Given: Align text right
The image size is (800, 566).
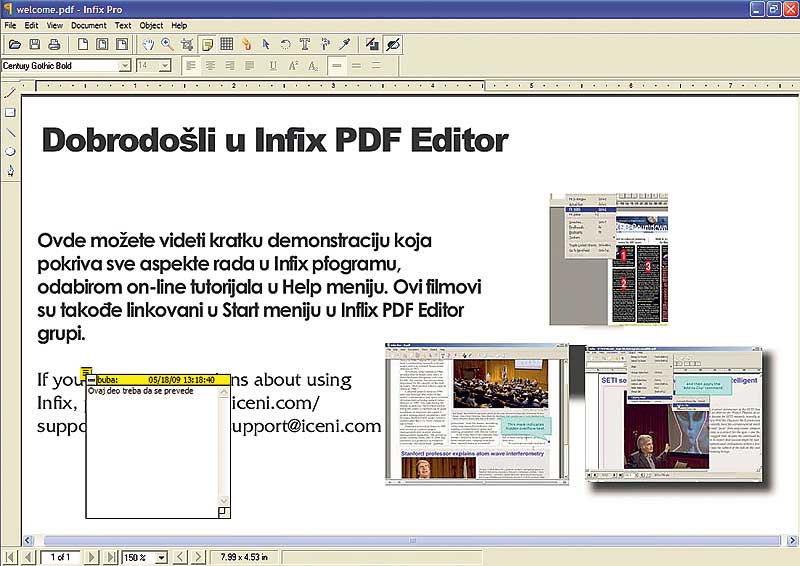Looking at the screenshot, I should [230, 66].
